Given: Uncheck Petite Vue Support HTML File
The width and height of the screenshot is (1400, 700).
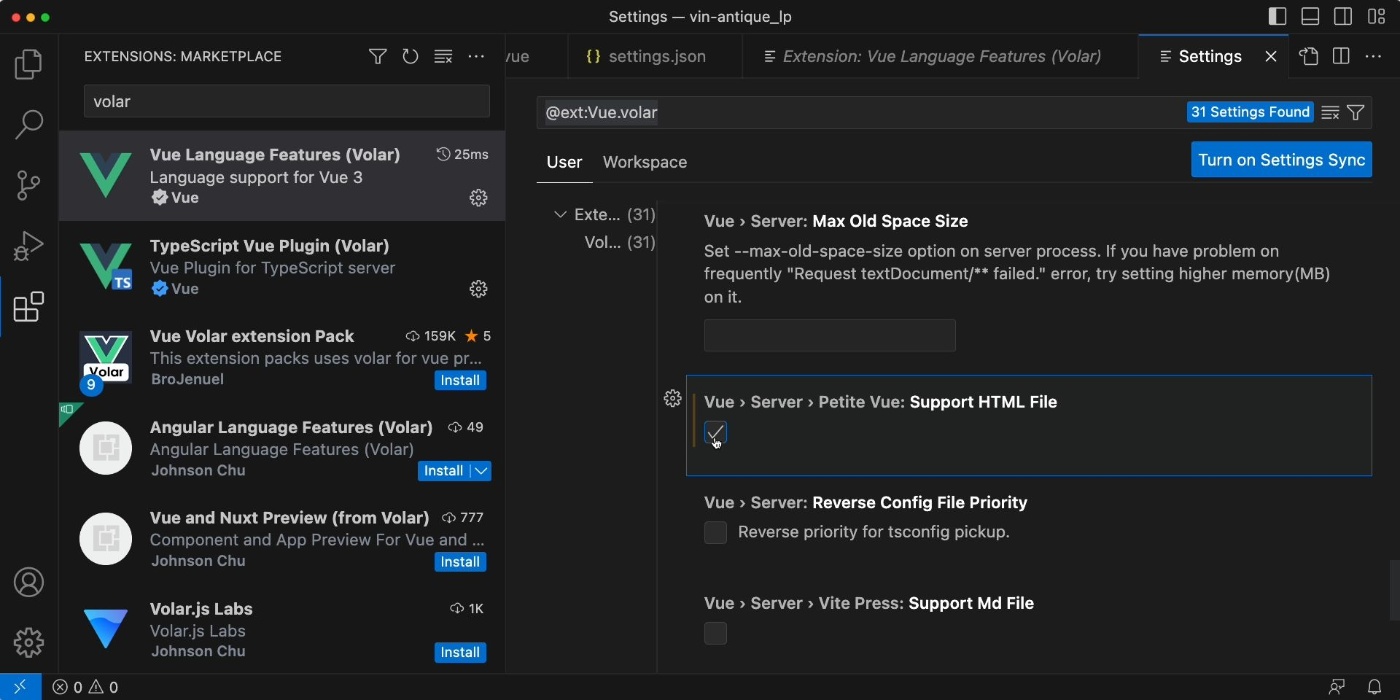Looking at the screenshot, I should click(715, 433).
